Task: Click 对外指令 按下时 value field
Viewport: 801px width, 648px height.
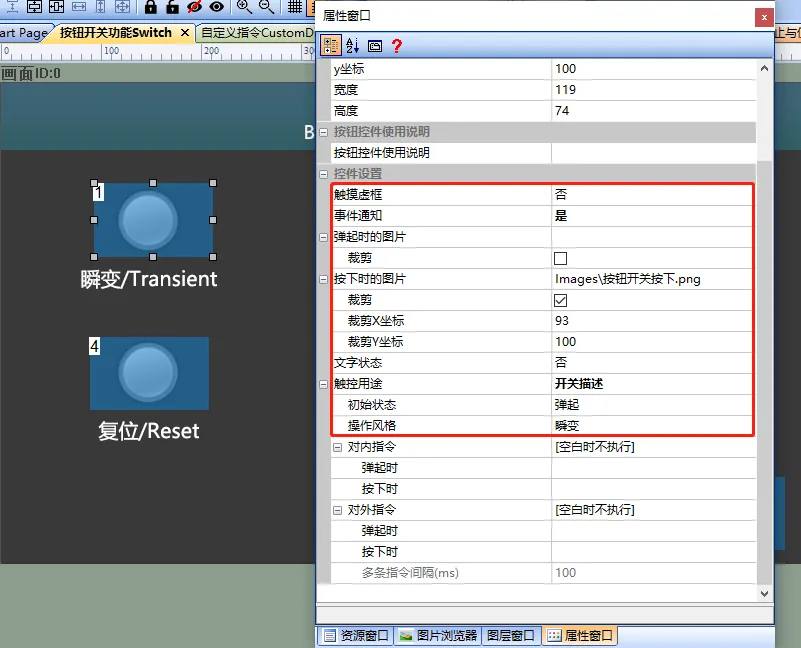Action: (x=653, y=552)
